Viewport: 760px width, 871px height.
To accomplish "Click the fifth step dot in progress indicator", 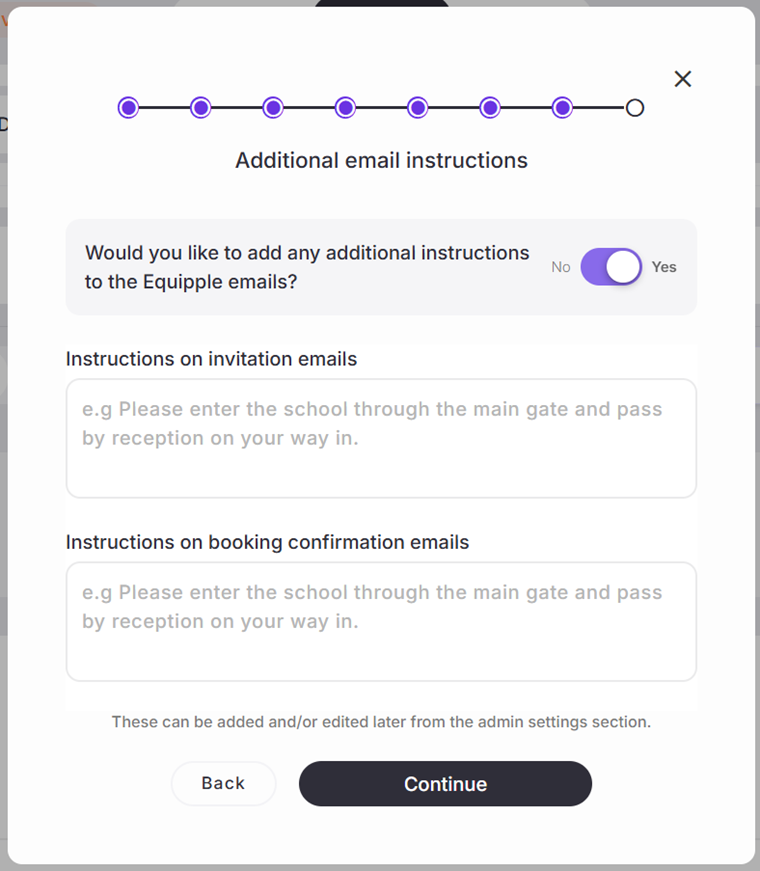I will [x=418, y=108].
